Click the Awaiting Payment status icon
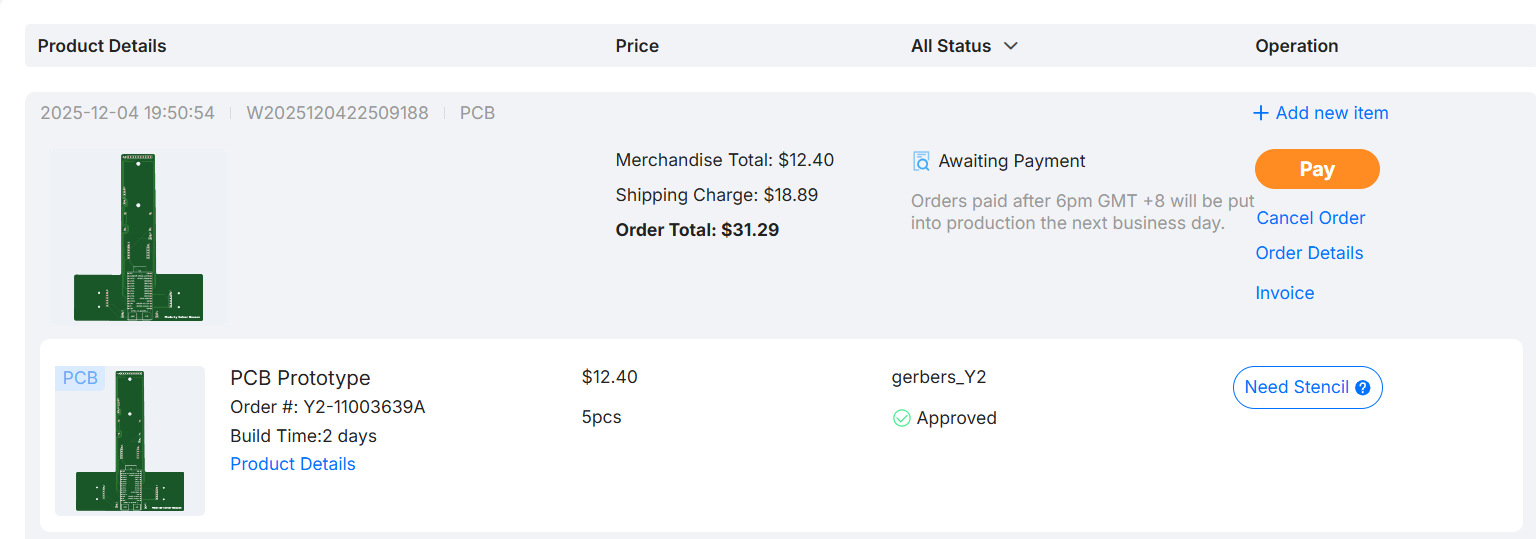Image resolution: width=1536 pixels, height=539 pixels. coord(922,161)
